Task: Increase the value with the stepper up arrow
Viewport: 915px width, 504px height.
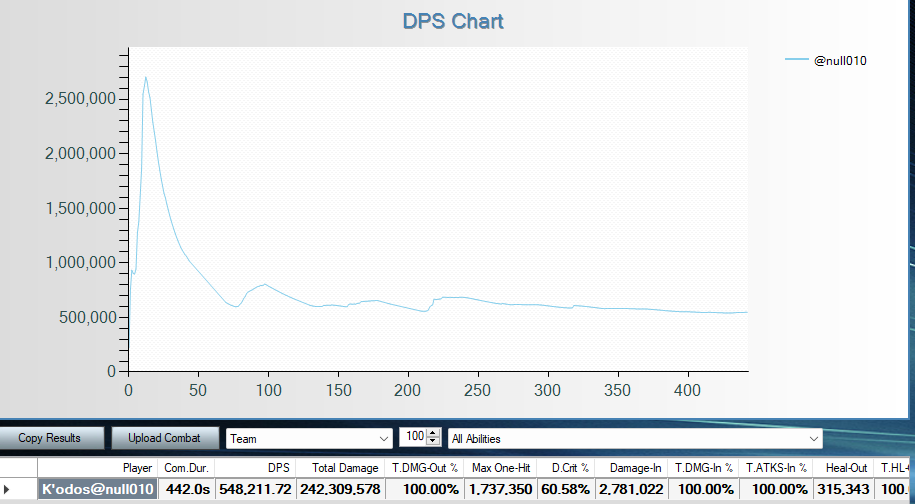Action: 432,433
